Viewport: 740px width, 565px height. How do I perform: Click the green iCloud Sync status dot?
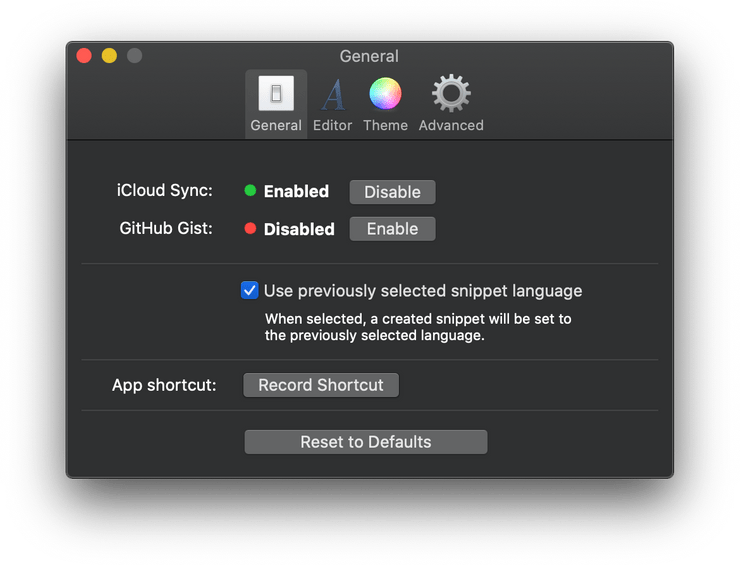[250, 190]
